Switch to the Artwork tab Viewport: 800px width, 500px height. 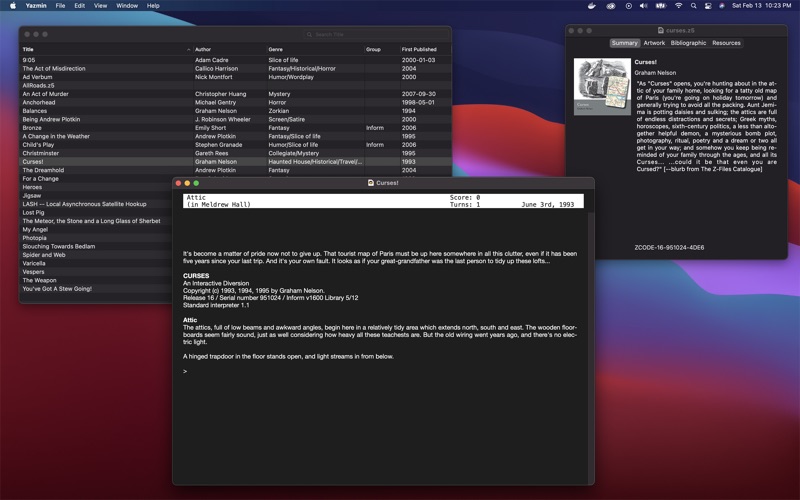pos(654,43)
